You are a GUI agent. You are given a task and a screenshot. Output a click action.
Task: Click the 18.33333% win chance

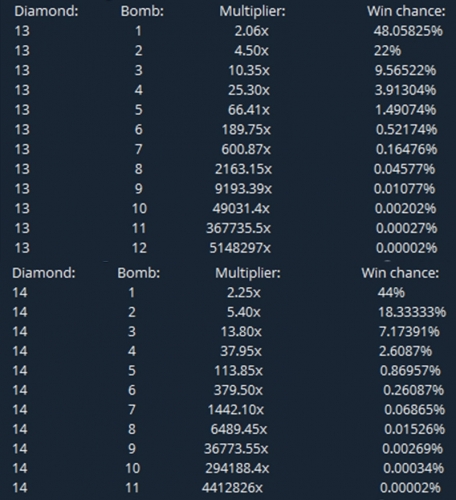pyautogui.click(x=412, y=312)
